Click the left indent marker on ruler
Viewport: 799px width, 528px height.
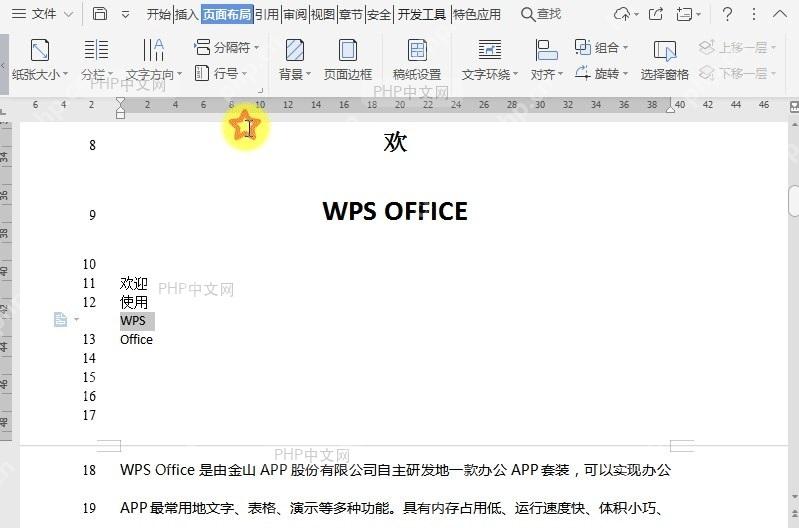(120, 108)
